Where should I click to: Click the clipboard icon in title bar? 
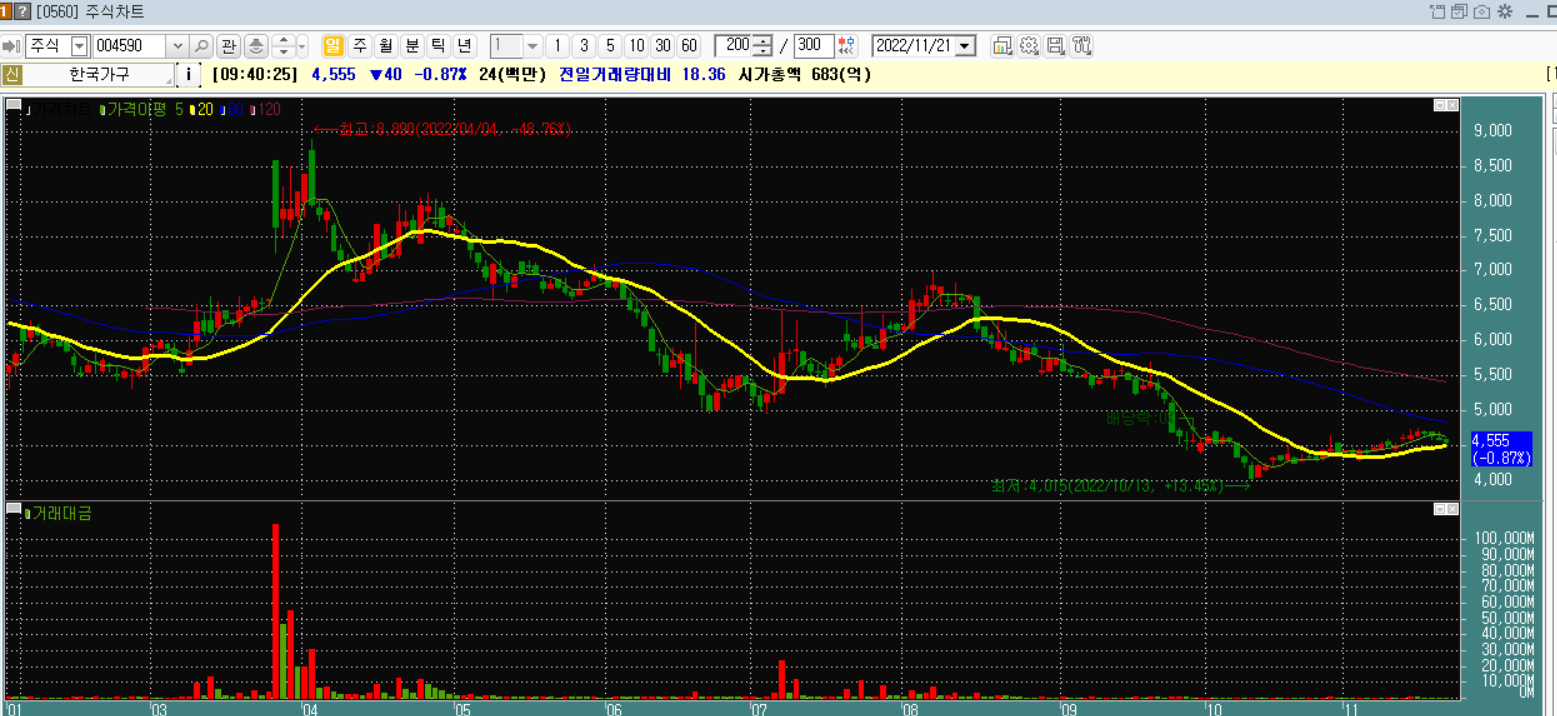click(x=1438, y=12)
